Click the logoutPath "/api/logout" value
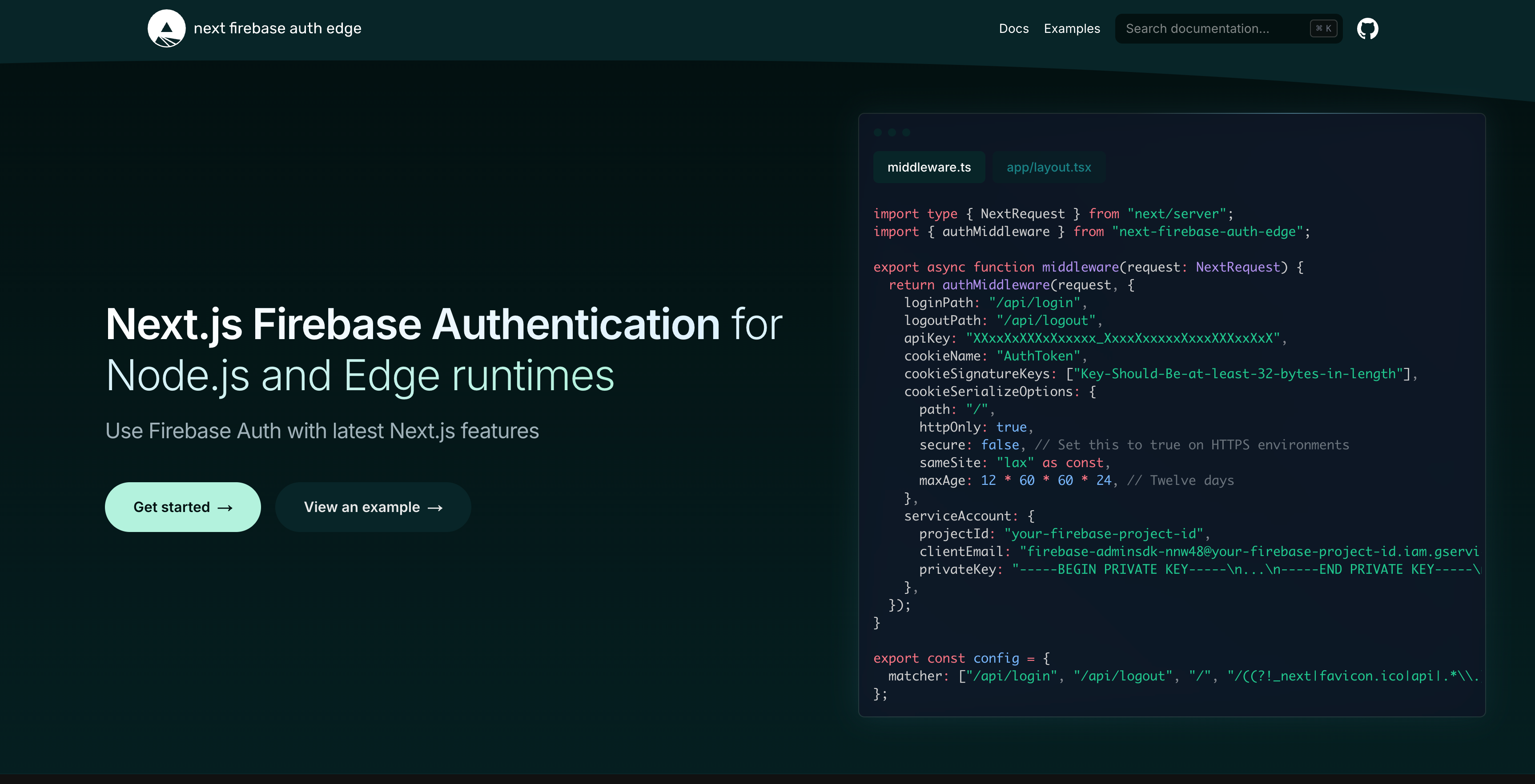Viewport: 1535px width, 784px height. [1046, 320]
